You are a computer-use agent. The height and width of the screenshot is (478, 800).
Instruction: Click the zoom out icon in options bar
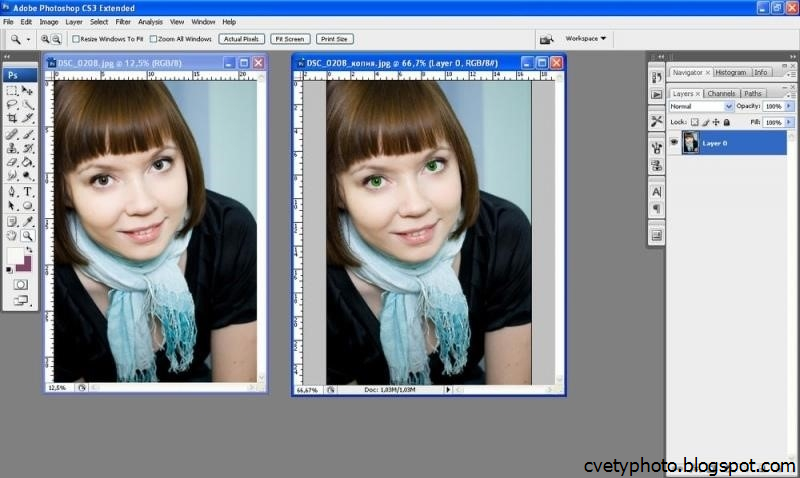[x=56, y=39]
